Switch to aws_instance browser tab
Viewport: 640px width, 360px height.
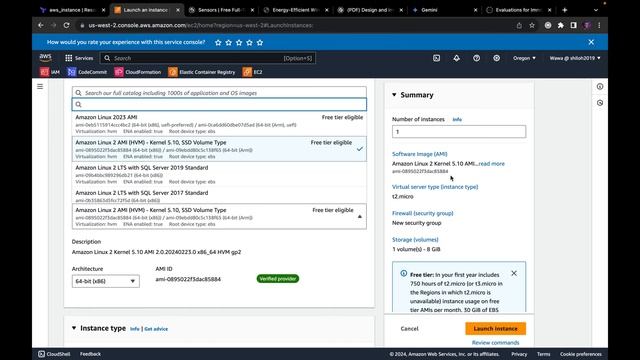(x=72, y=10)
